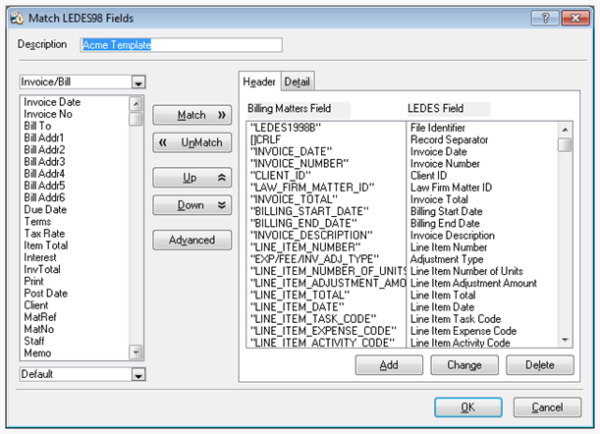Move field Up in the list
This screenshot has height=434, width=600.
(192, 178)
